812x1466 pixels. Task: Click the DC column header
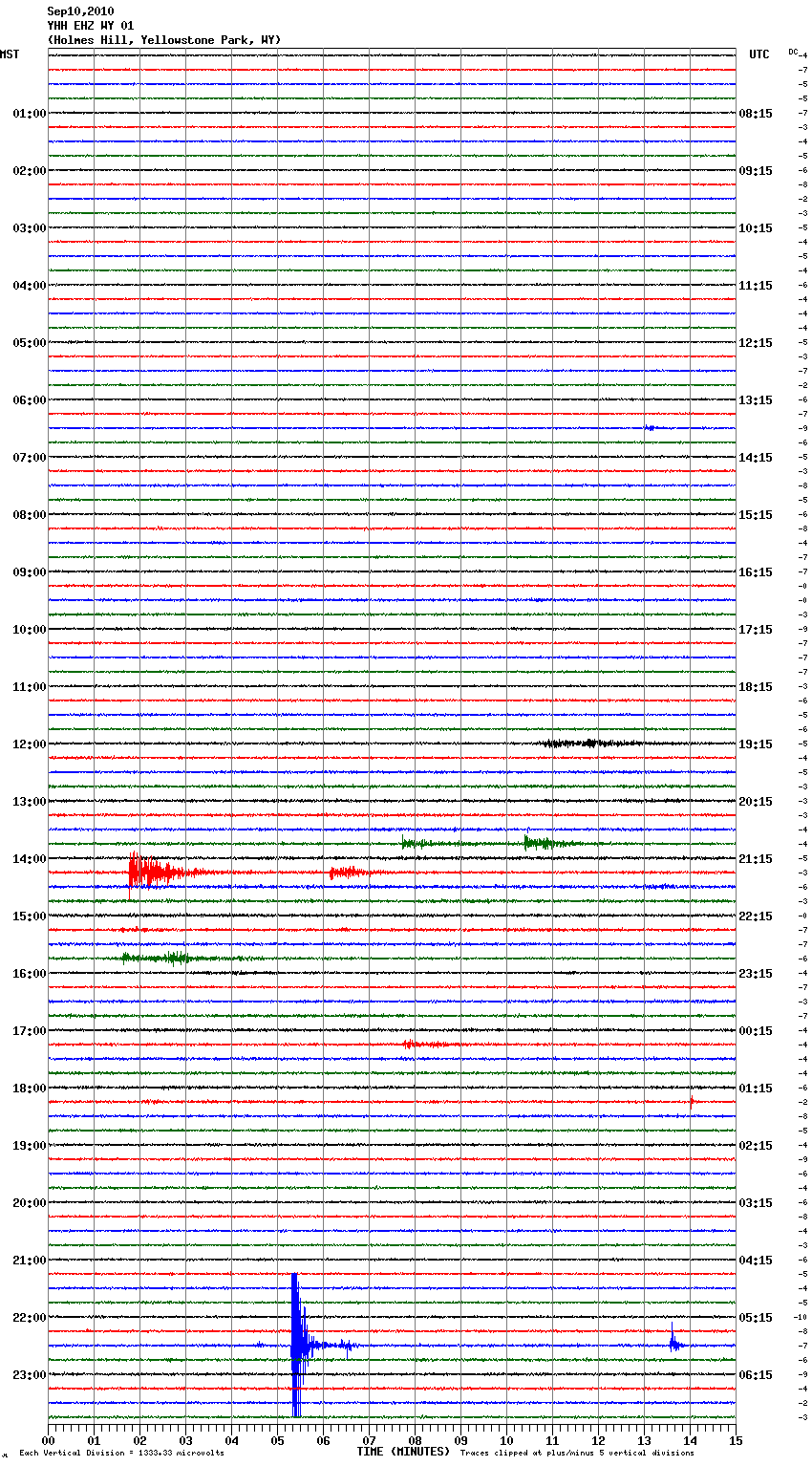pos(793,52)
